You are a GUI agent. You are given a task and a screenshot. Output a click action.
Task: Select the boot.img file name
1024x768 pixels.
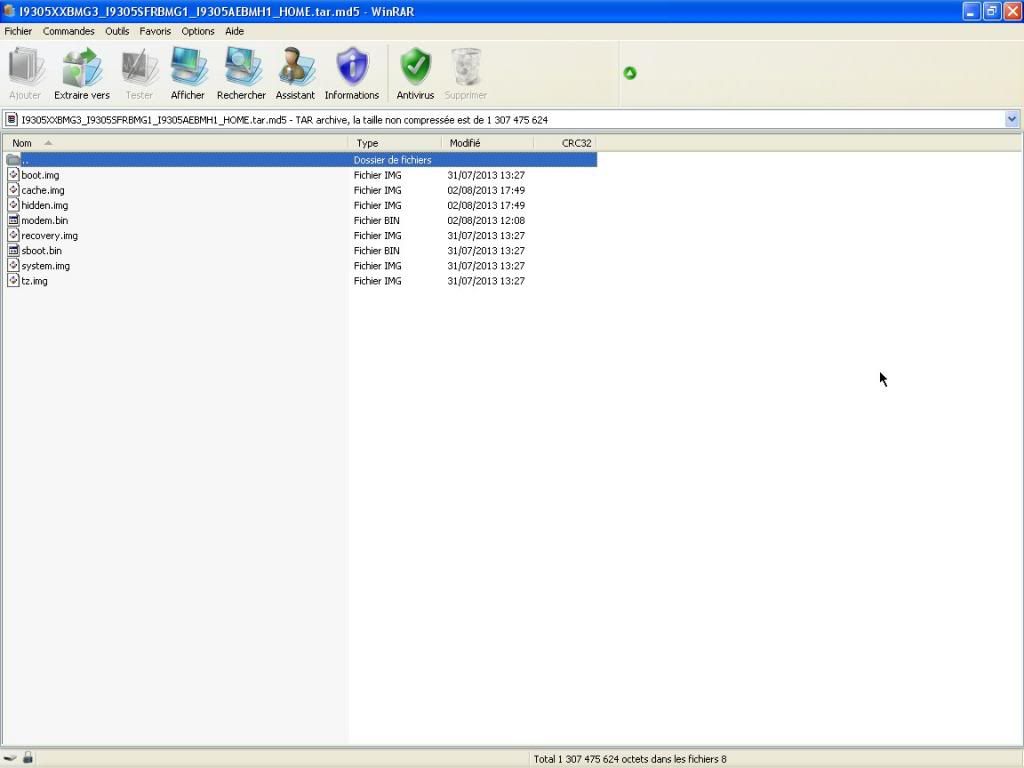click(40, 175)
